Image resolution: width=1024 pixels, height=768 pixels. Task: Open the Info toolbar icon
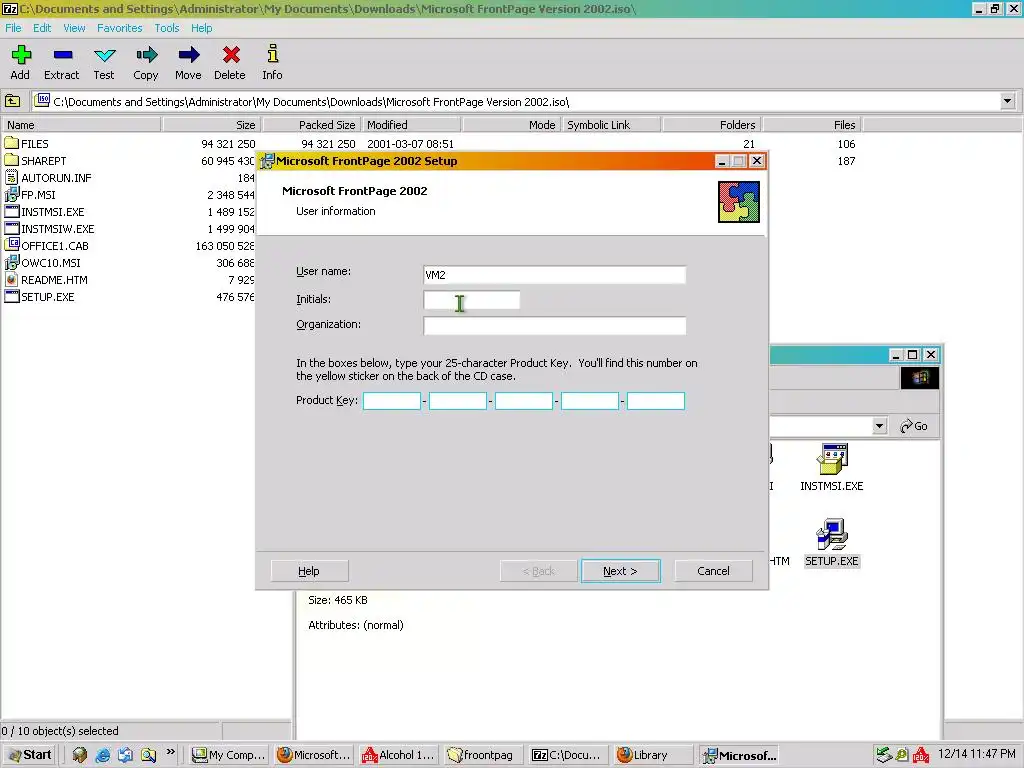tap(272, 63)
